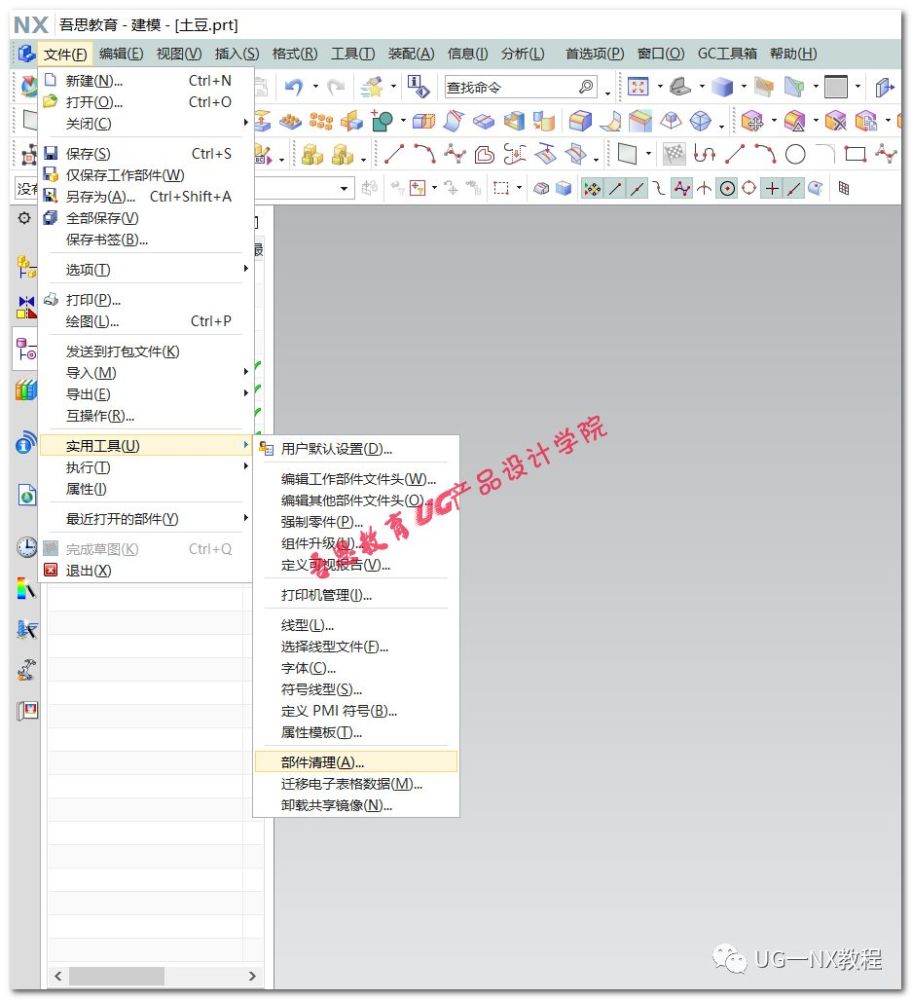Open the Part Navigator sidebar icon
Viewport: 912px width, 1000px height.
[26, 349]
